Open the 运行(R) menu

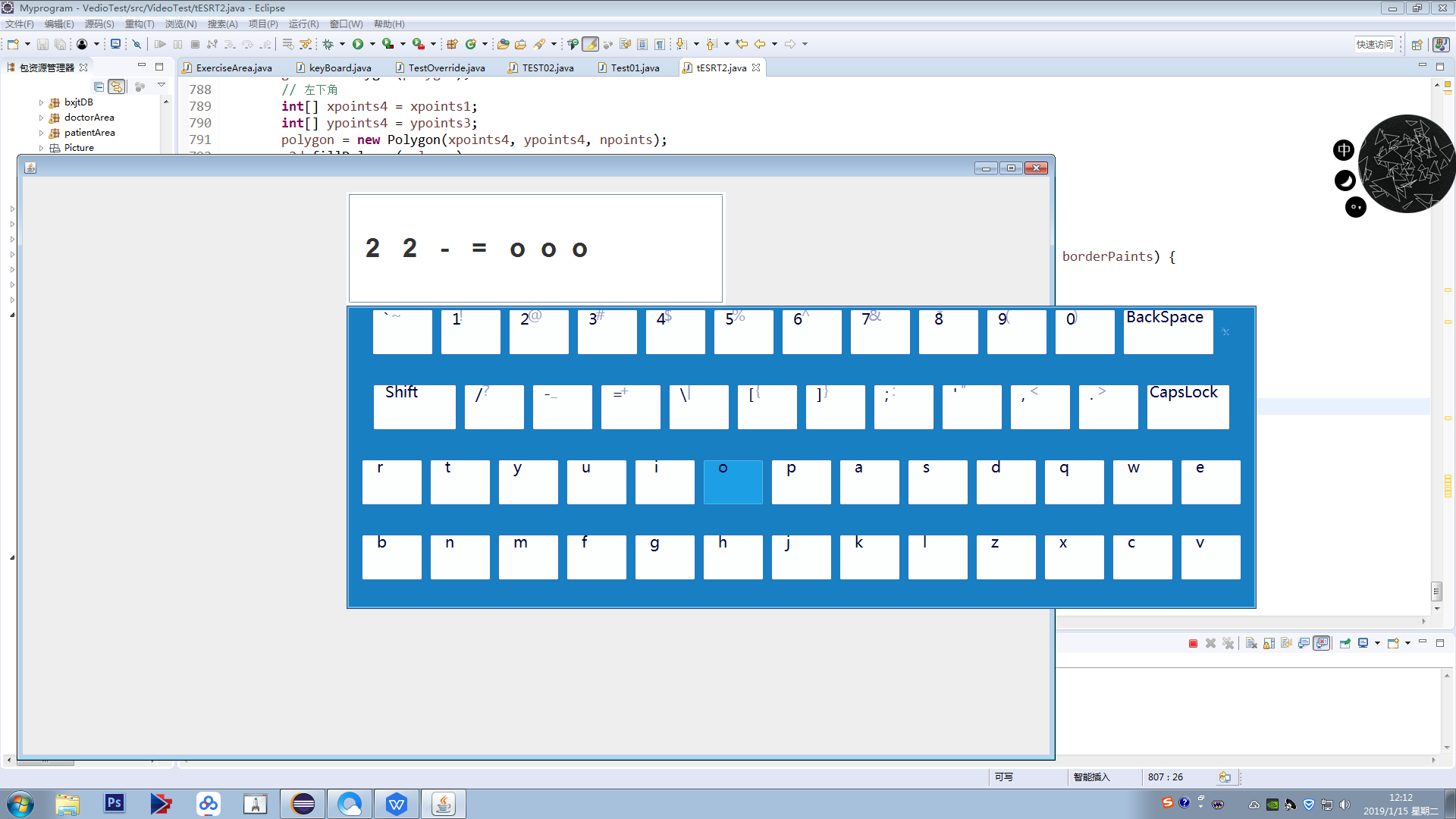pyautogui.click(x=303, y=24)
